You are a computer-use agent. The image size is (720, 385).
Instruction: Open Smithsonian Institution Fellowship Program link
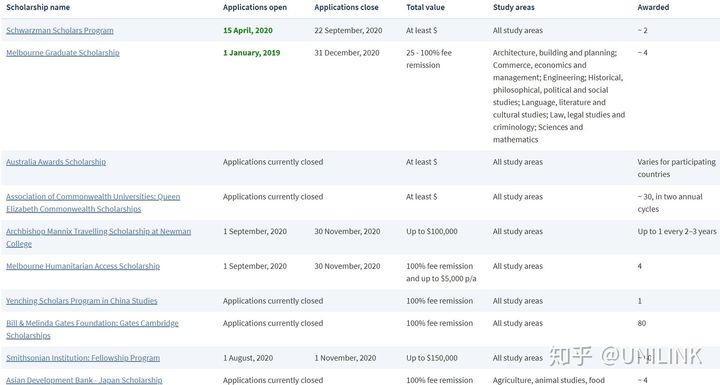[x=83, y=358]
